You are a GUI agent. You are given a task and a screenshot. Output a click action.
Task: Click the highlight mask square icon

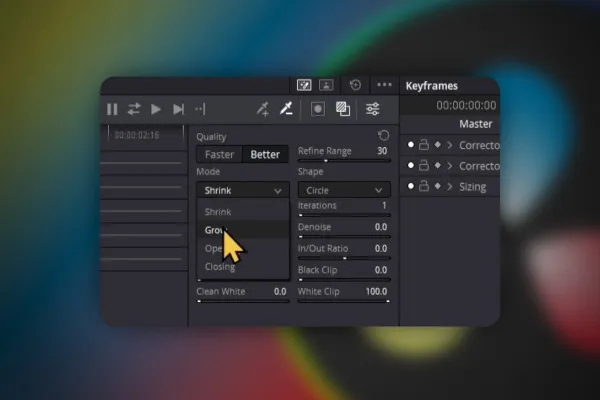pyautogui.click(x=318, y=109)
